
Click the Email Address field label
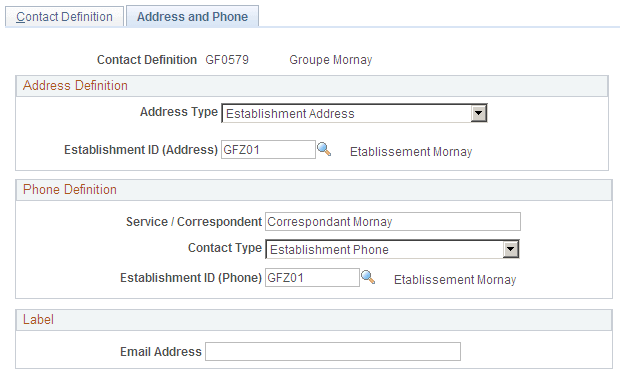tap(161, 351)
